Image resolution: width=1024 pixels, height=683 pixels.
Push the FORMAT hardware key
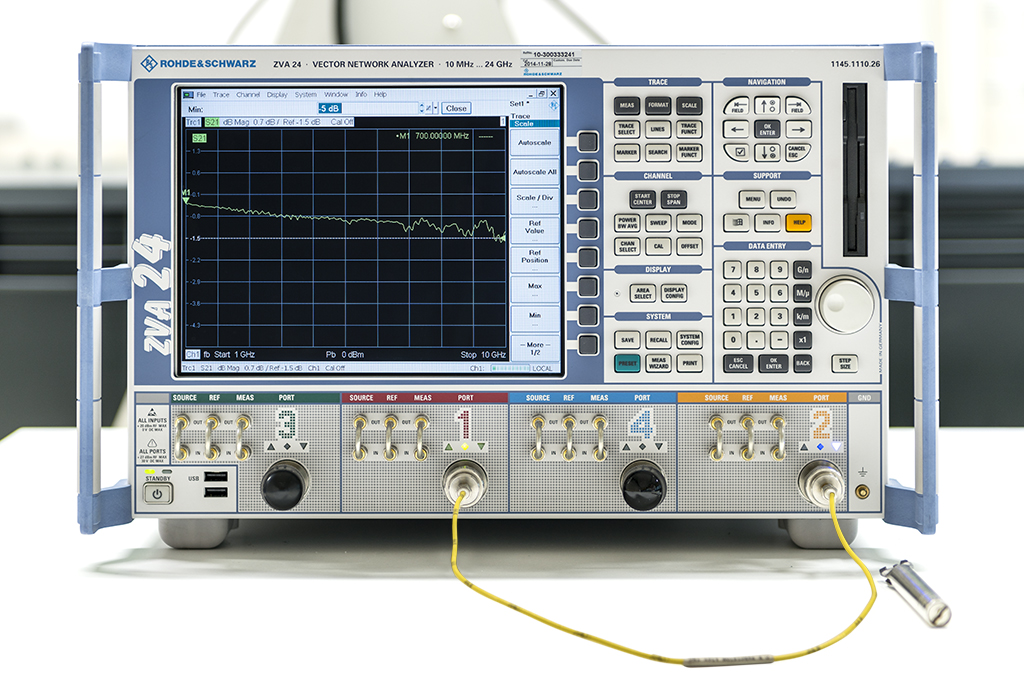(x=658, y=105)
